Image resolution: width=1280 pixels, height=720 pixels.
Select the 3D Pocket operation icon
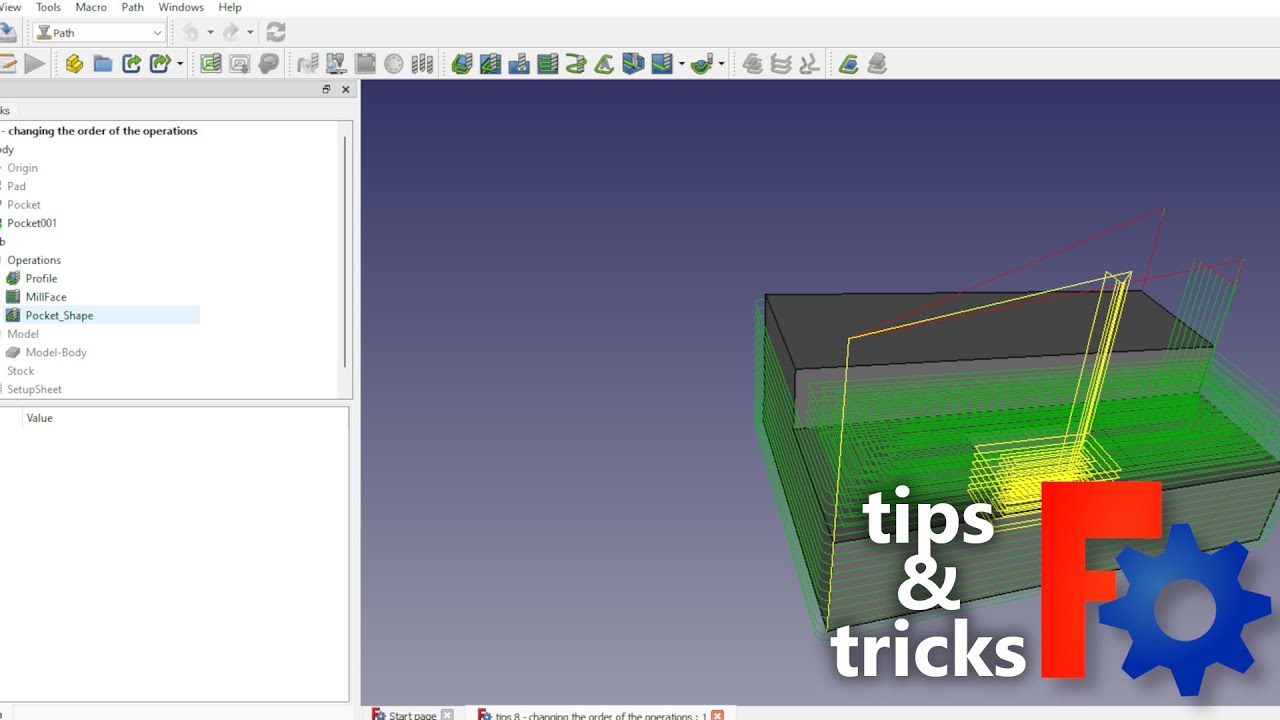coord(701,64)
